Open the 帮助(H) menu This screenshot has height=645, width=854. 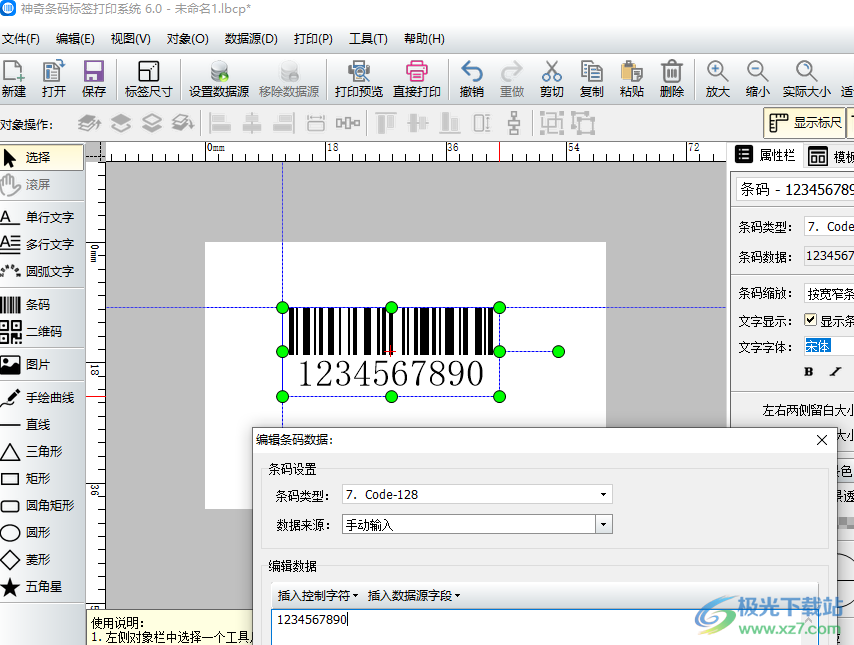pos(424,39)
